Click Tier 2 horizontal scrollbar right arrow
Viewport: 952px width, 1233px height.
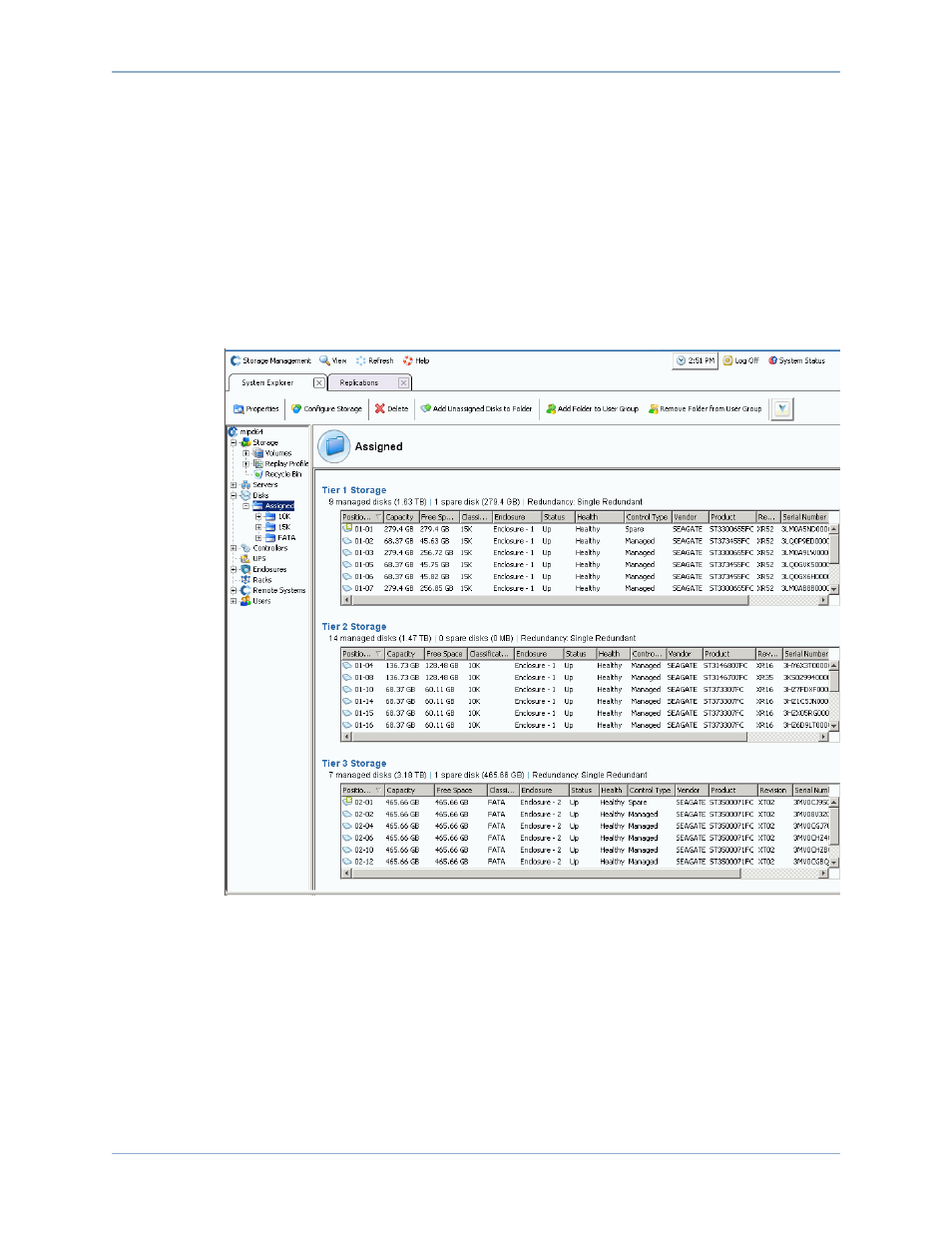(x=824, y=737)
